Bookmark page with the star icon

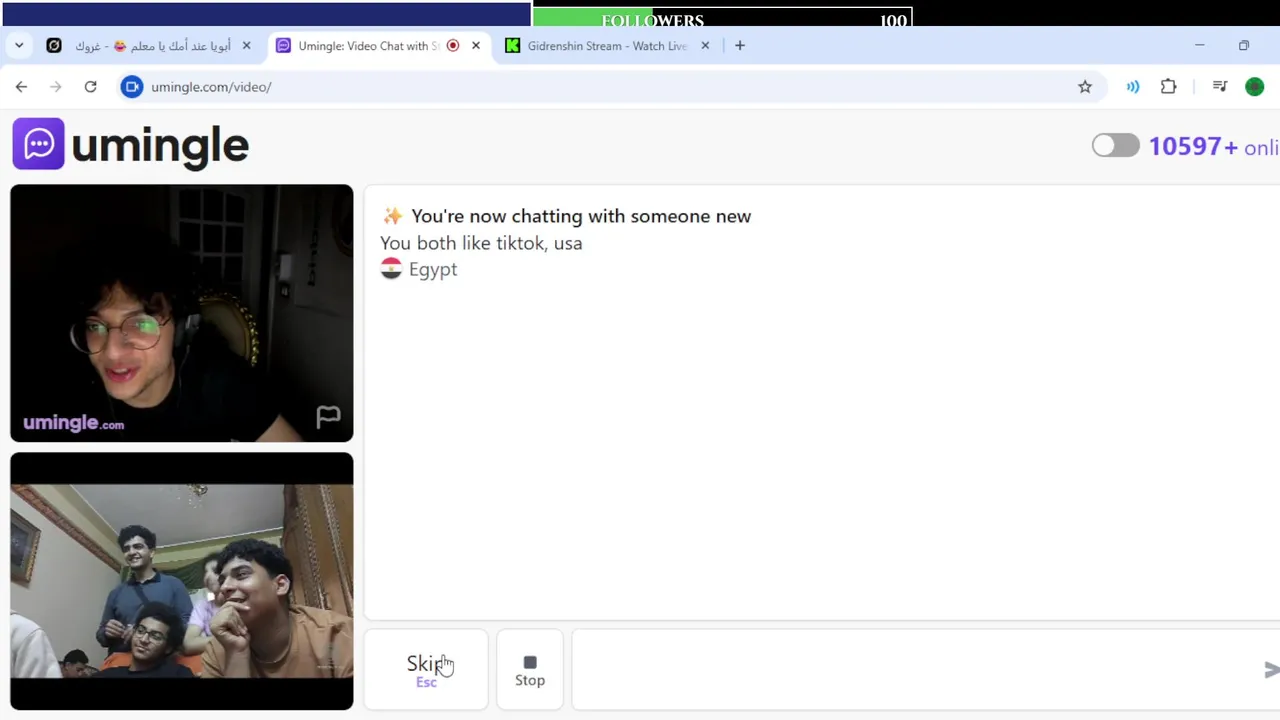(x=1085, y=87)
